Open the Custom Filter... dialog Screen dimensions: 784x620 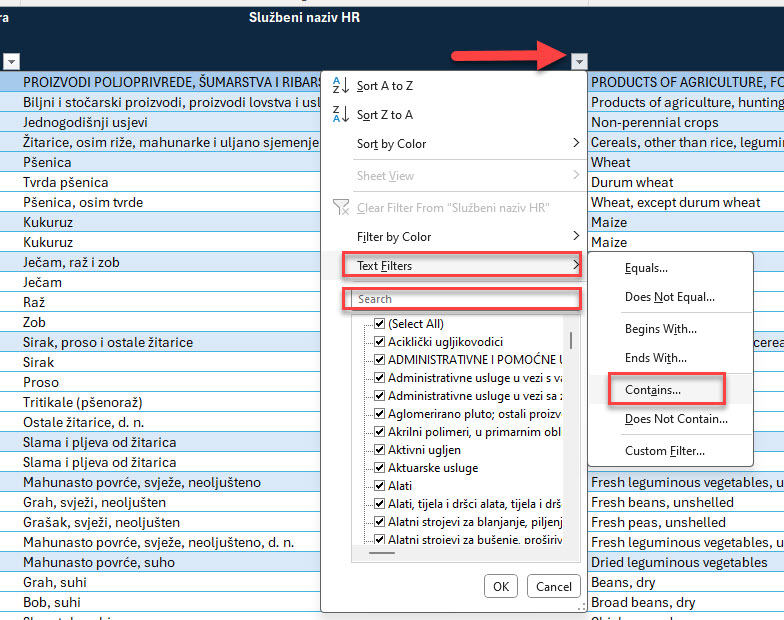pos(664,451)
